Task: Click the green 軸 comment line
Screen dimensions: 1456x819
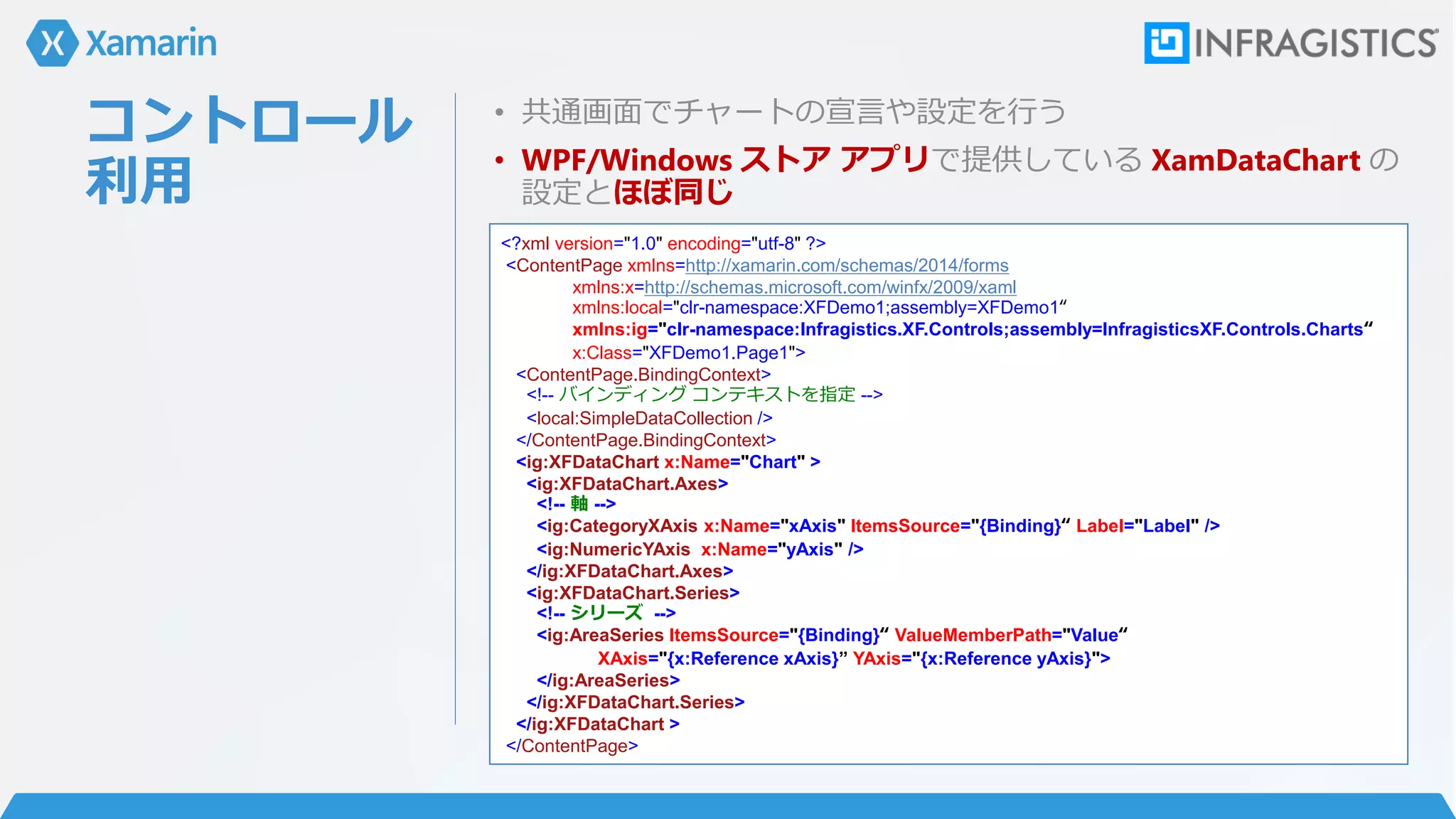Action: point(577,504)
